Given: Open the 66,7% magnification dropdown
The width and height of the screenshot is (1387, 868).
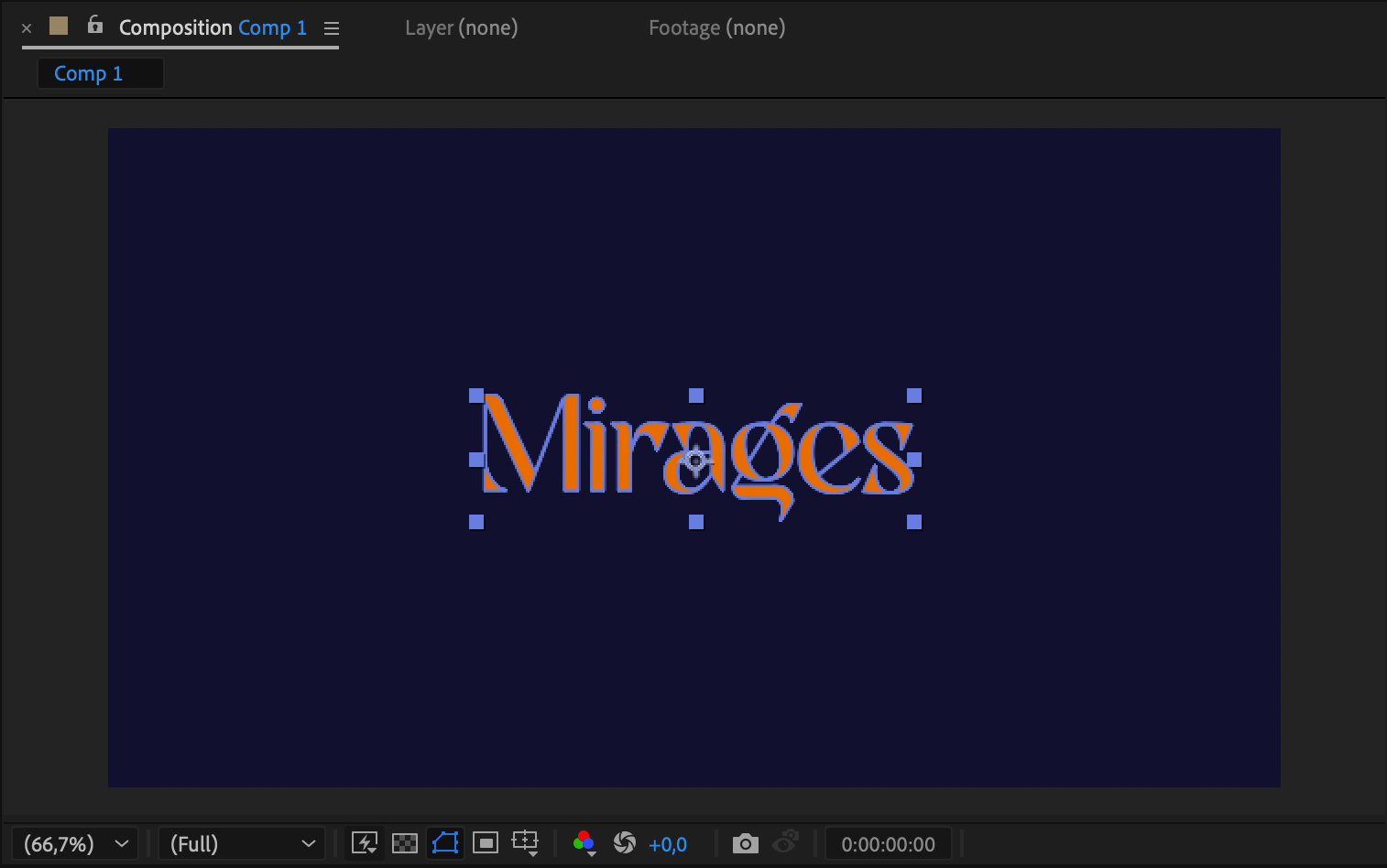Looking at the screenshot, I should pyautogui.click(x=74, y=843).
